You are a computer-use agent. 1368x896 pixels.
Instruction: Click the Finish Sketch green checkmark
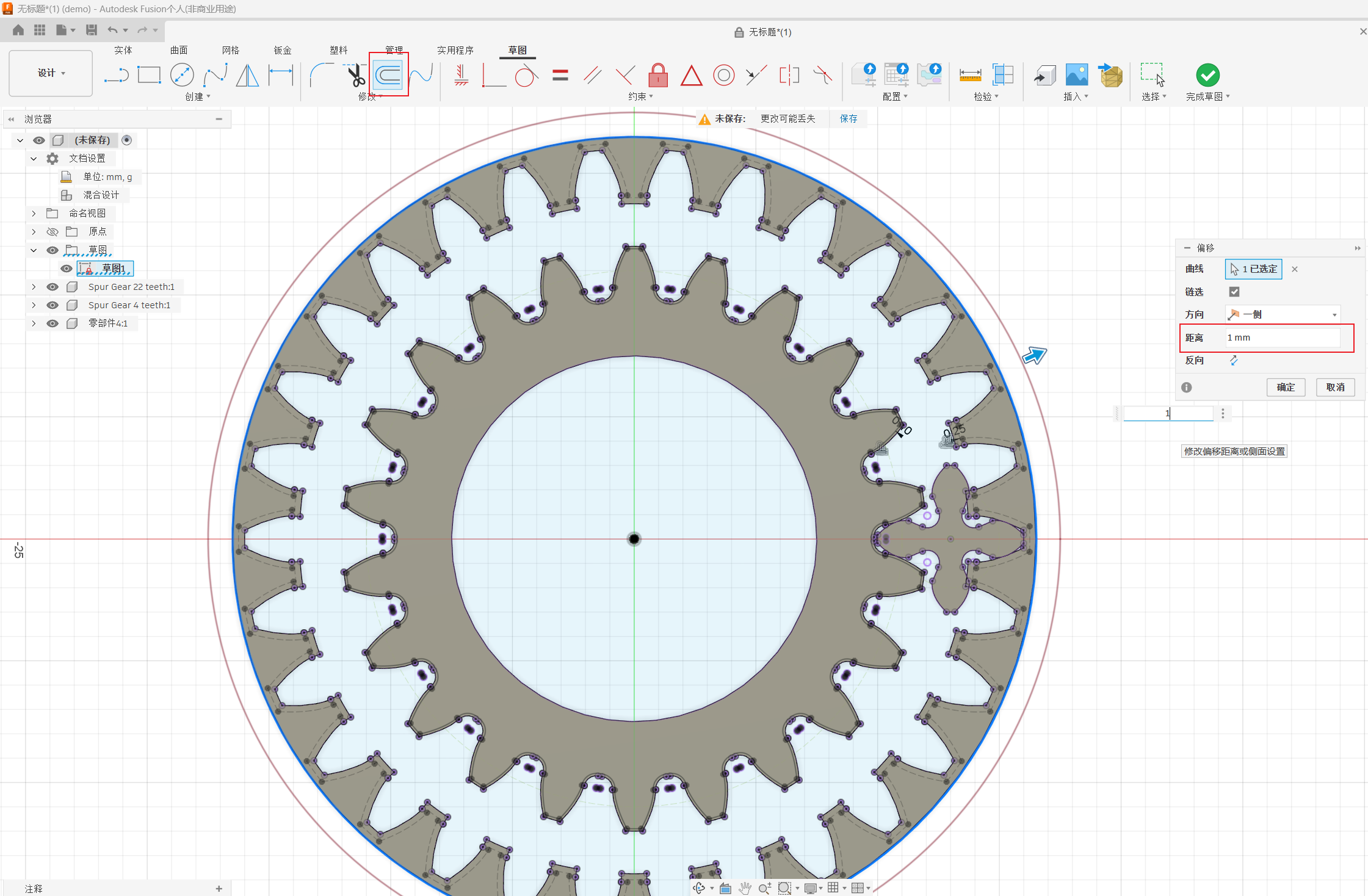pos(1207,75)
